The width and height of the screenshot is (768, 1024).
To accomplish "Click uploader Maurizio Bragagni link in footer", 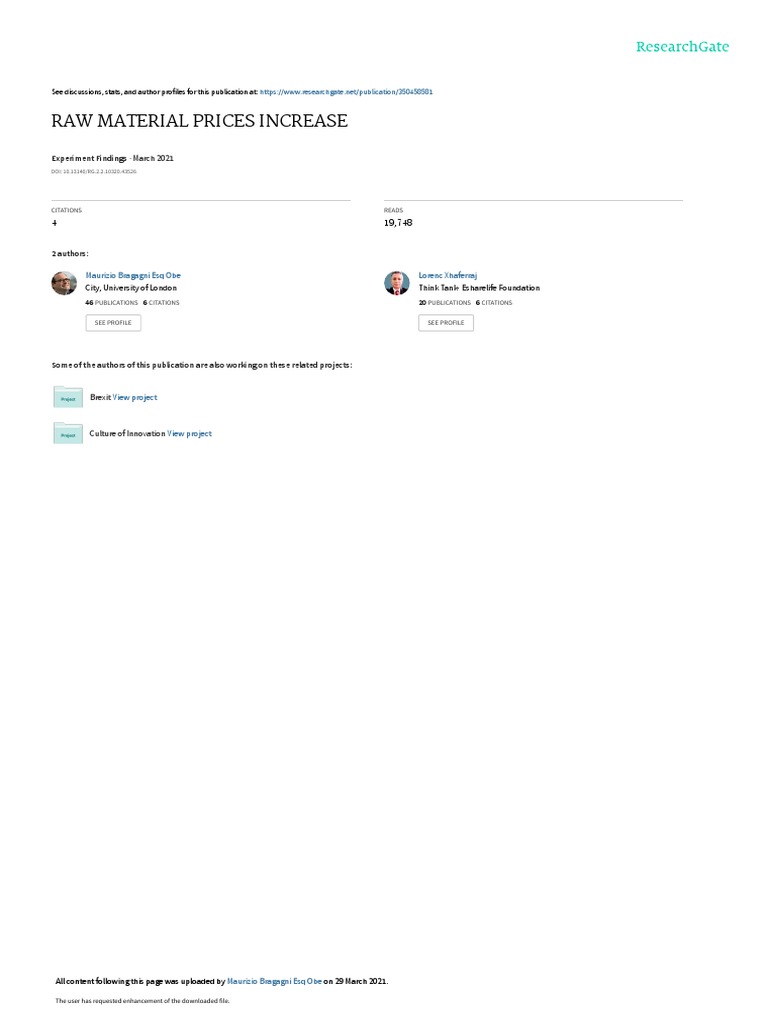I will point(274,981).
